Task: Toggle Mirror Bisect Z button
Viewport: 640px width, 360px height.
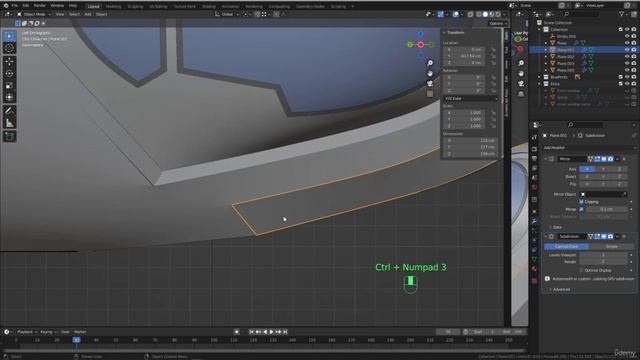Action: point(619,176)
